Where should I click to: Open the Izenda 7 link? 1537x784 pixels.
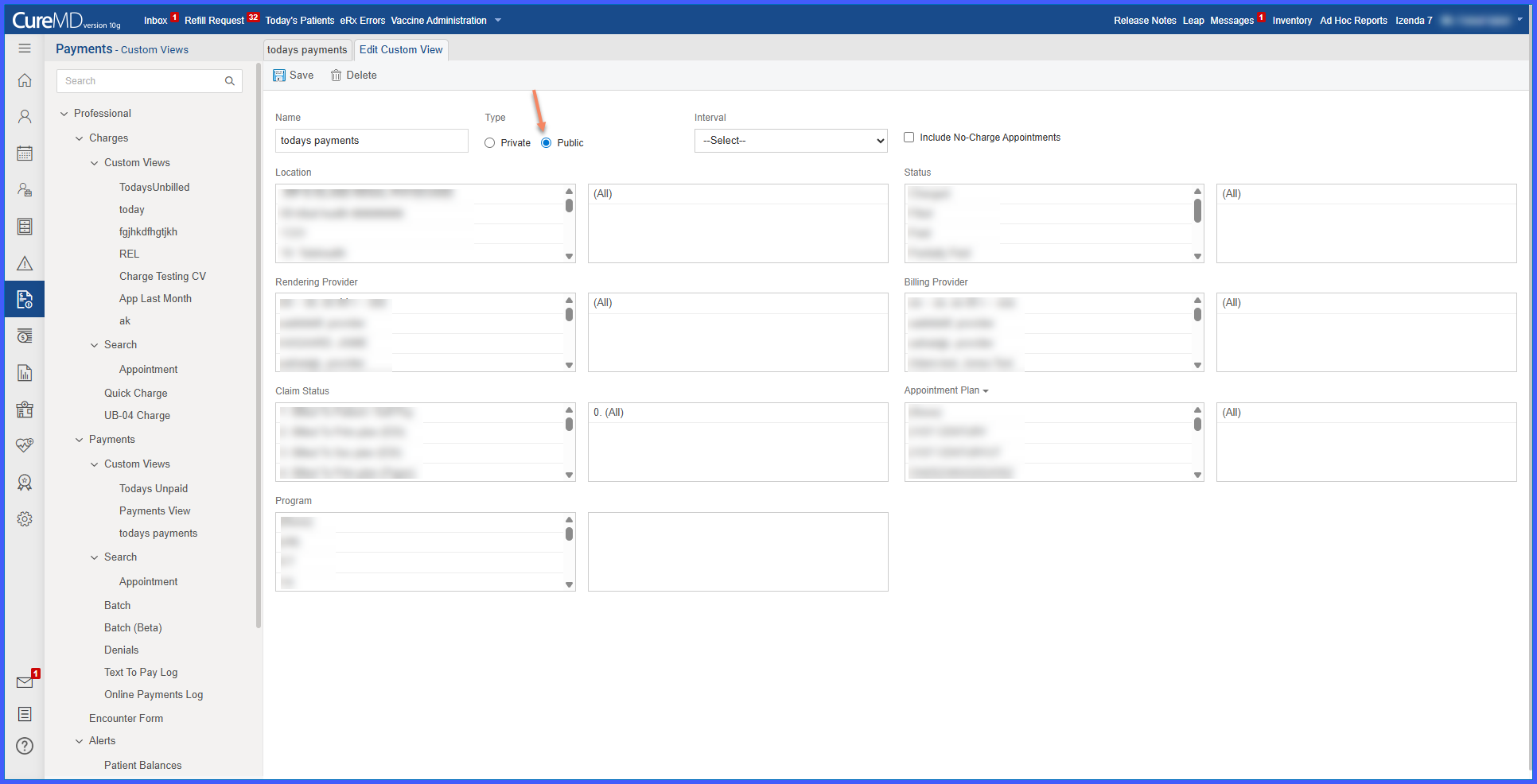1414,21
